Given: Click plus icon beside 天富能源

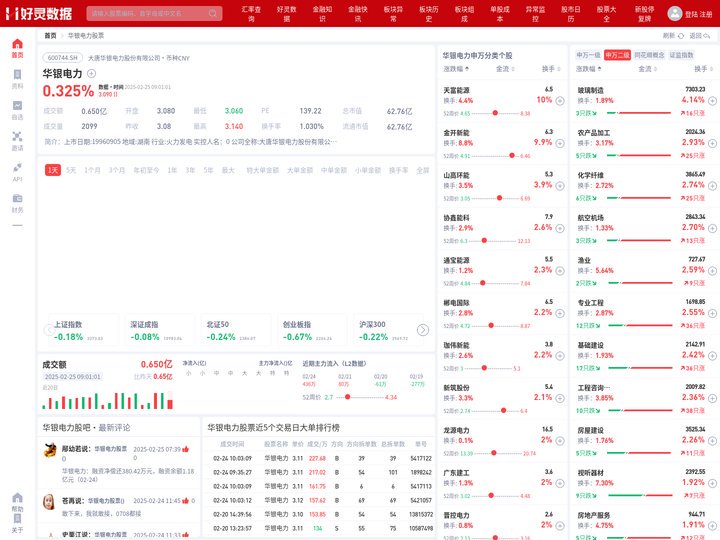Looking at the screenshot, I should click(560, 101).
